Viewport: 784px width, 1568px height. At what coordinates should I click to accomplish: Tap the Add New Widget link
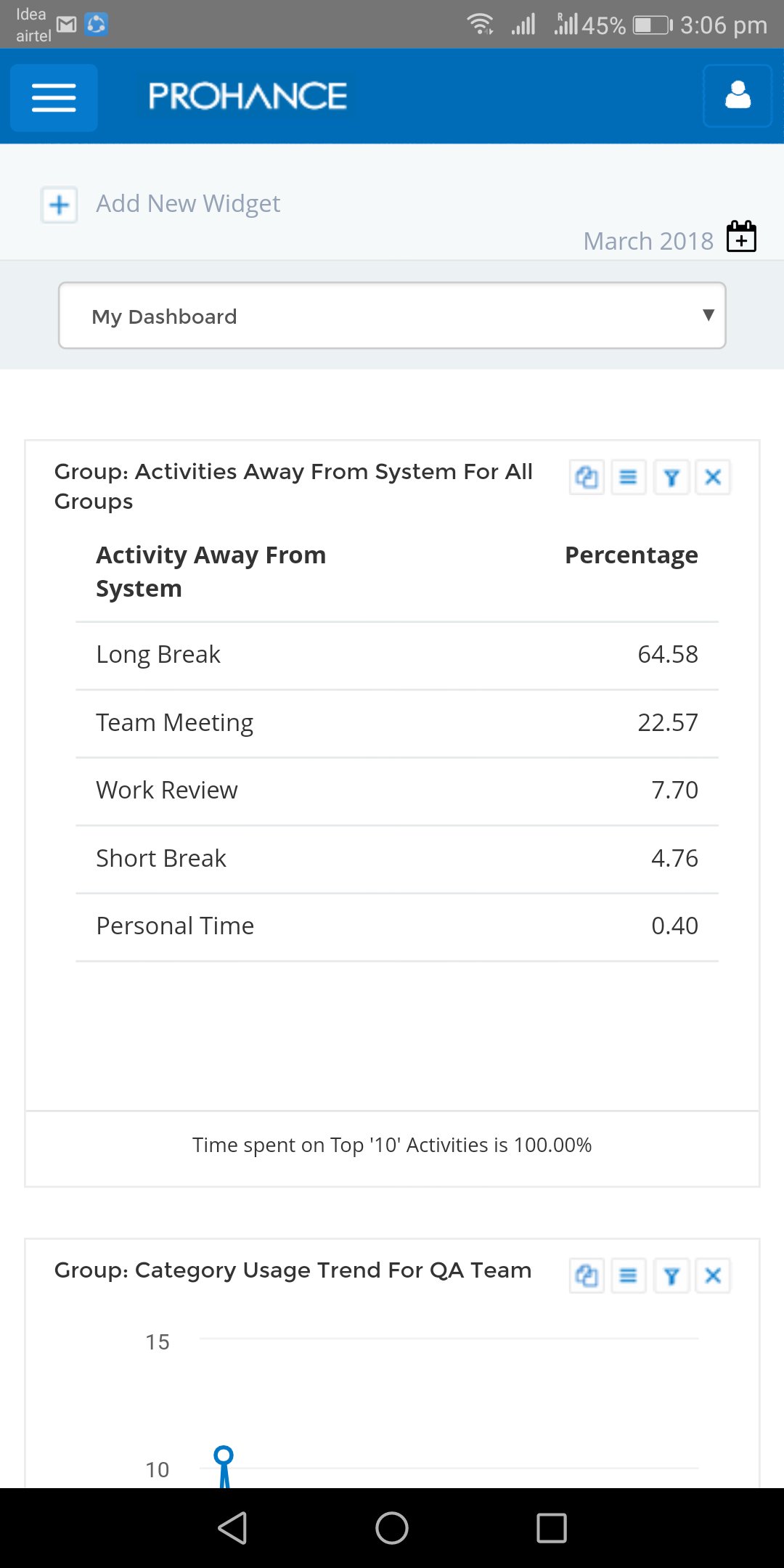188,204
